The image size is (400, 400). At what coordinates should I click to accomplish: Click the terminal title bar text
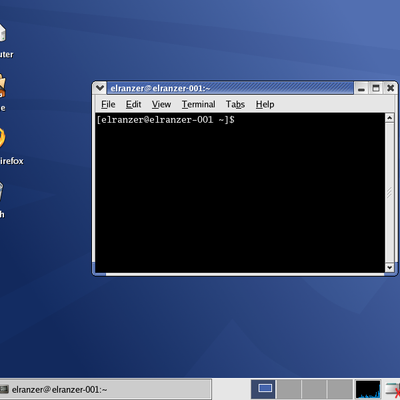click(x=160, y=88)
